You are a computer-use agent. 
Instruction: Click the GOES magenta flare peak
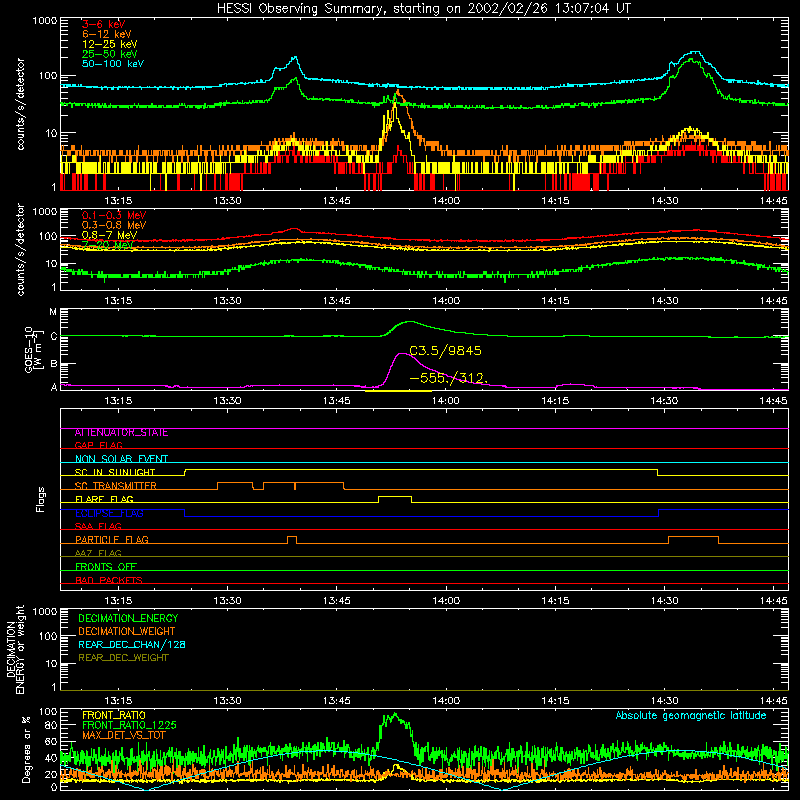pos(403,354)
